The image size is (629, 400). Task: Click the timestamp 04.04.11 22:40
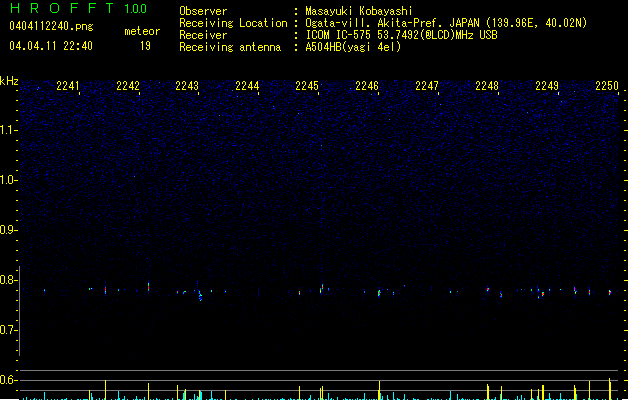51,46
